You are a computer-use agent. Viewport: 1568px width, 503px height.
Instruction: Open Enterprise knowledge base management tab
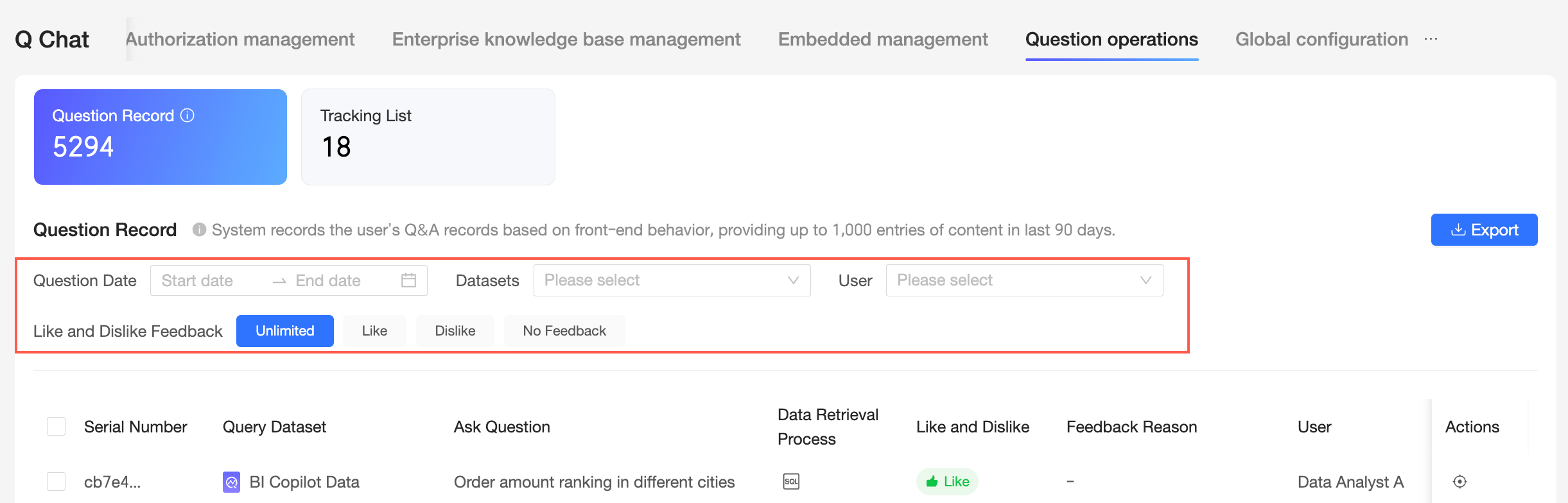pyautogui.click(x=566, y=39)
